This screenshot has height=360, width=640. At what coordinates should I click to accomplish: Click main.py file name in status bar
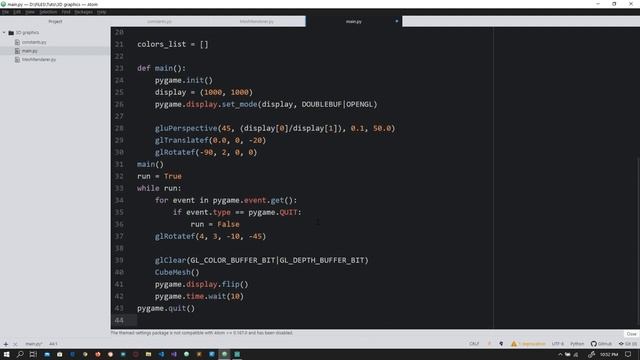[x=33, y=344]
